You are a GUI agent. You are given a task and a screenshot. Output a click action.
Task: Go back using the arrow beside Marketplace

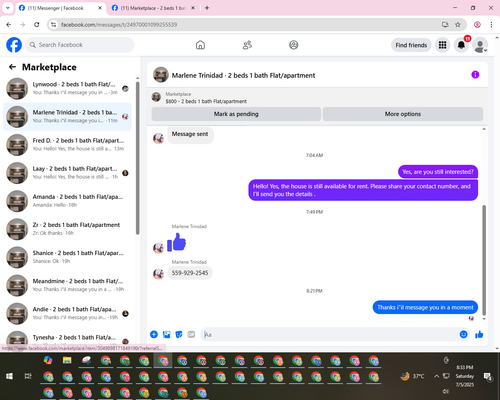[x=12, y=67]
